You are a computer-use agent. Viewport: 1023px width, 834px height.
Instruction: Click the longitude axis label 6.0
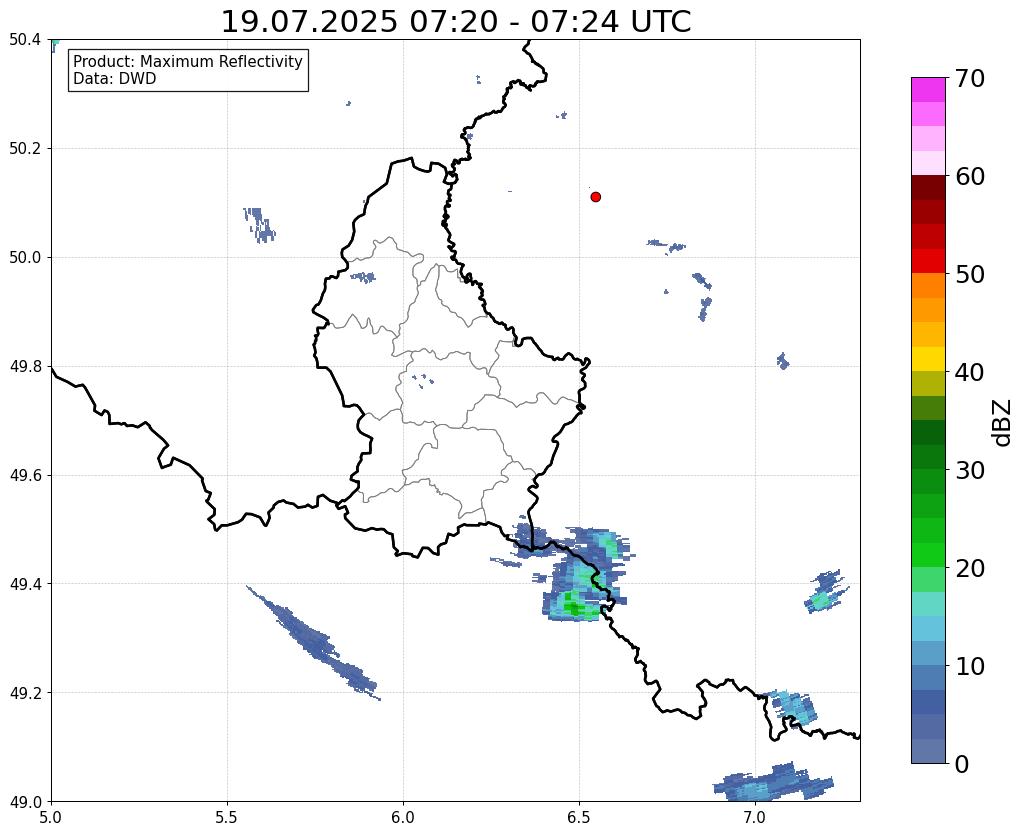403,817
